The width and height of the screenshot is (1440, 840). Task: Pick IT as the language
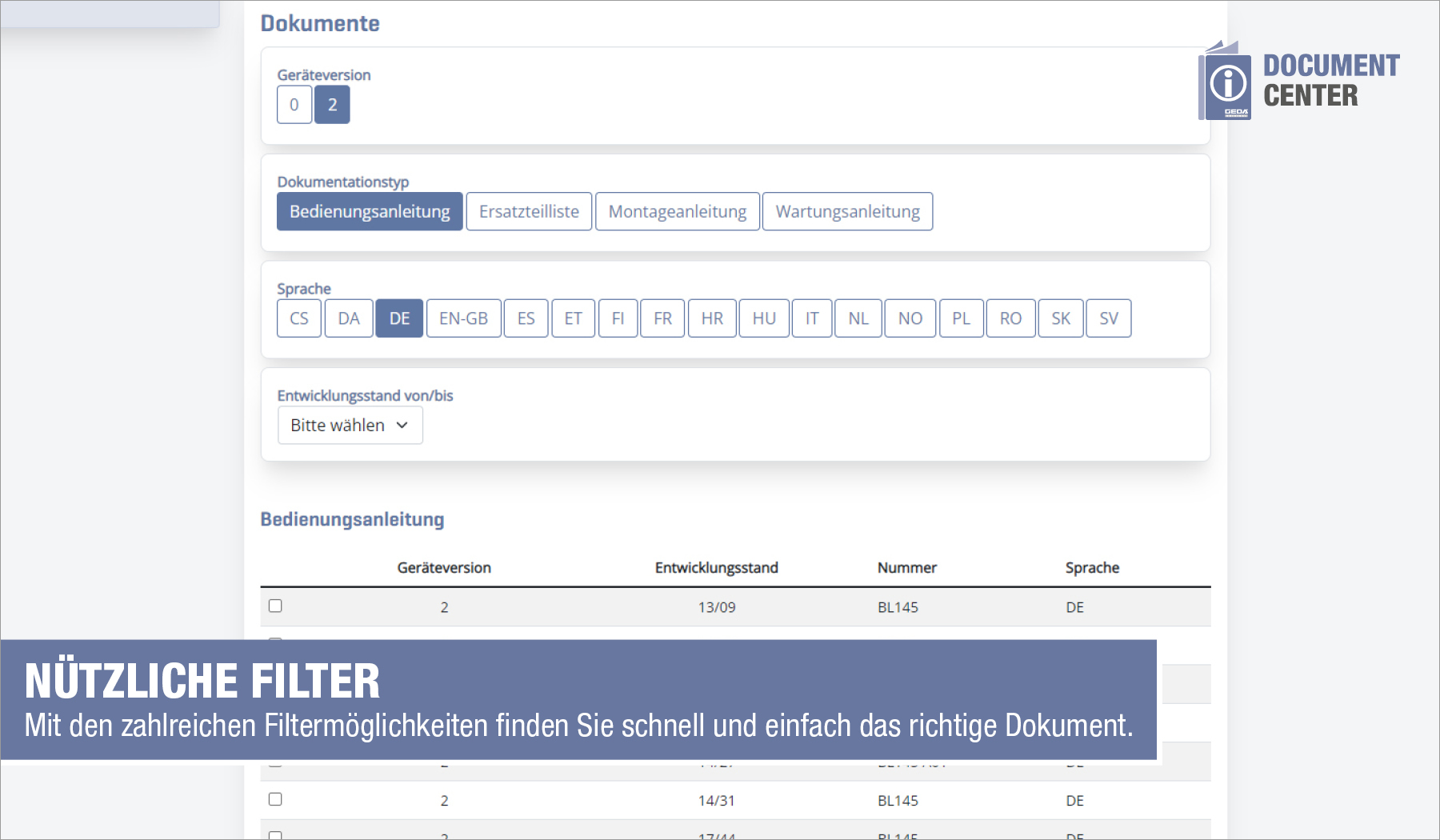[x=812, y=318]
